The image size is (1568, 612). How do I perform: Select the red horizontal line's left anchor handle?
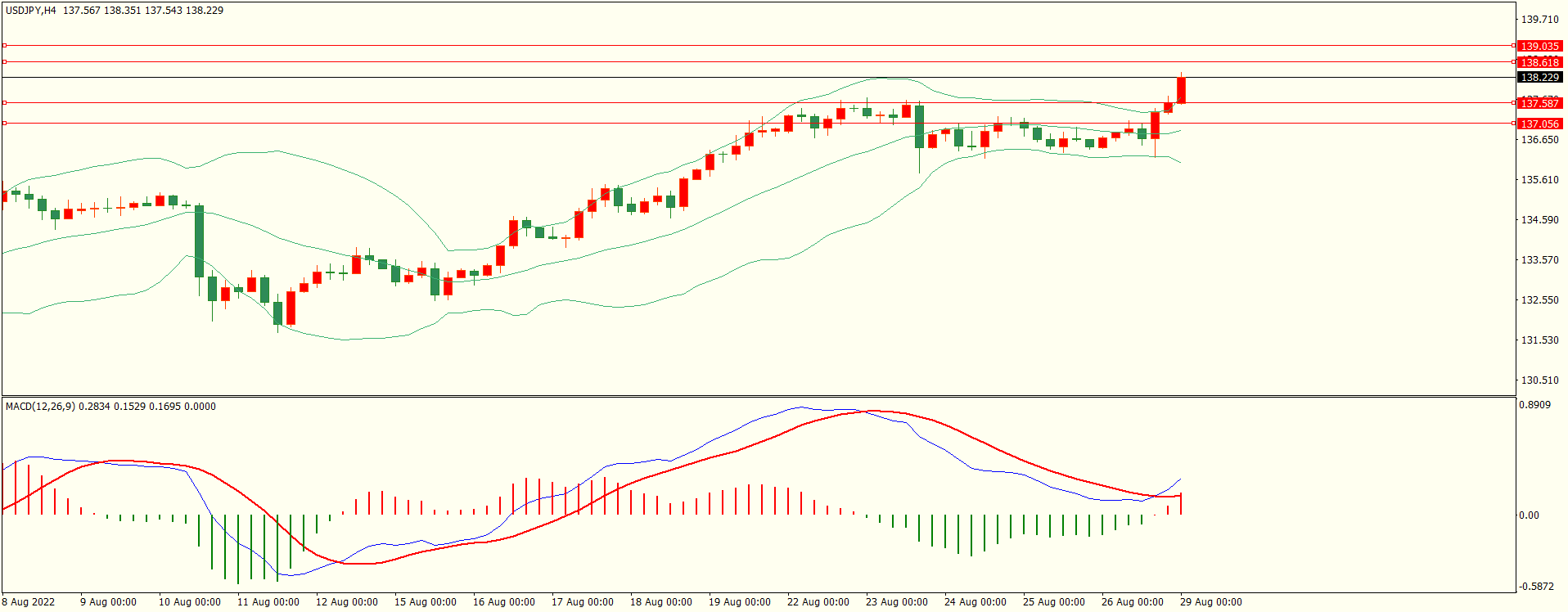[4, 124]
